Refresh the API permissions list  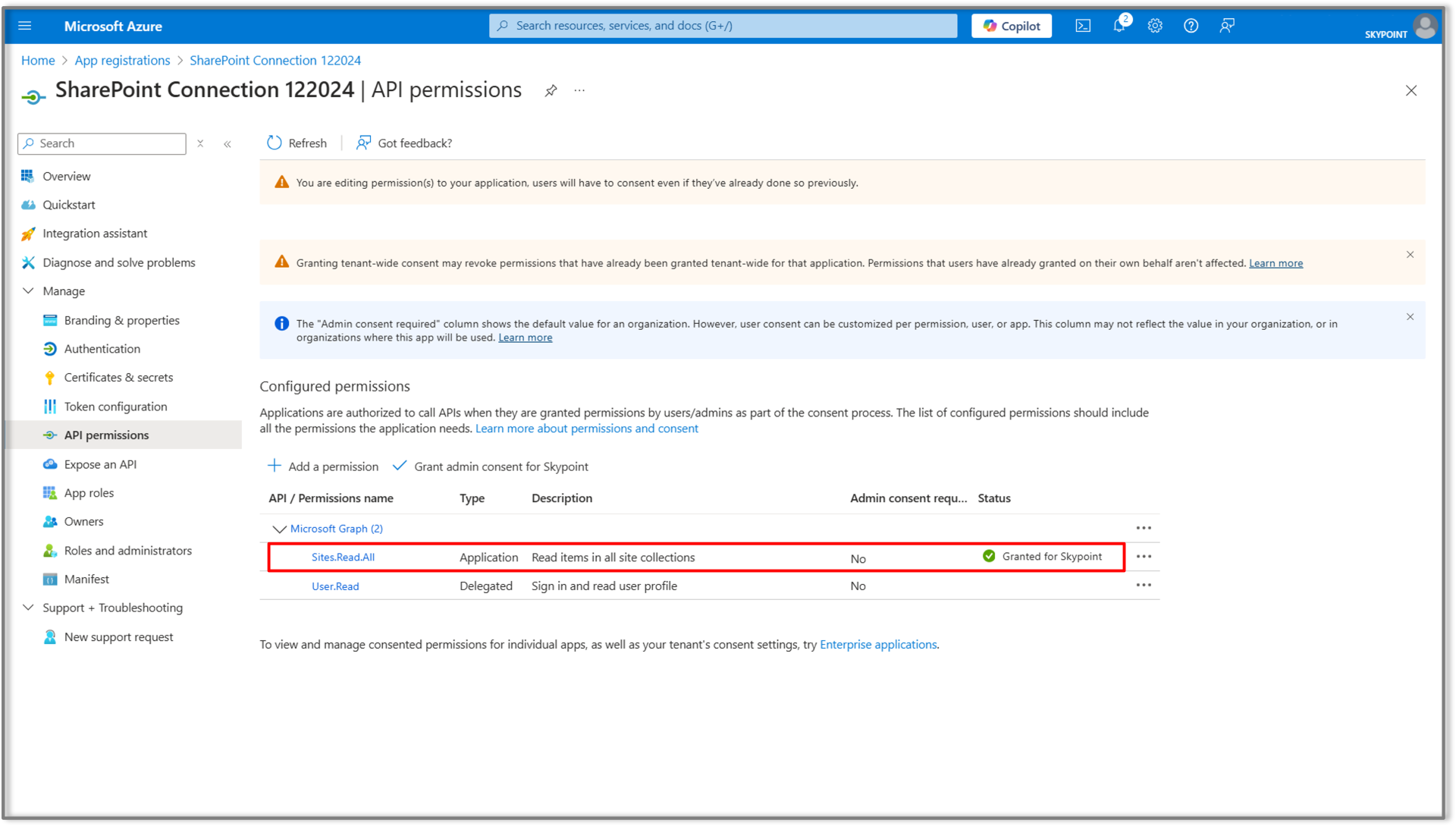[x=297, y=143]
